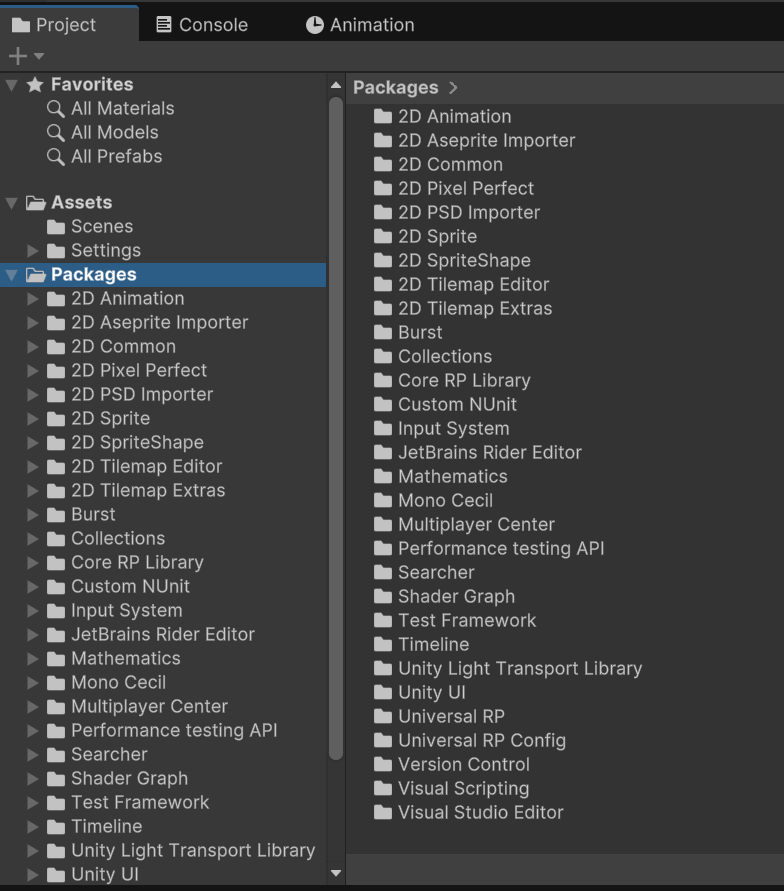Click the 2D Animation folder icon in right pane
The width and height of the screenshot is (784, 891).
[x=383, y=116]
